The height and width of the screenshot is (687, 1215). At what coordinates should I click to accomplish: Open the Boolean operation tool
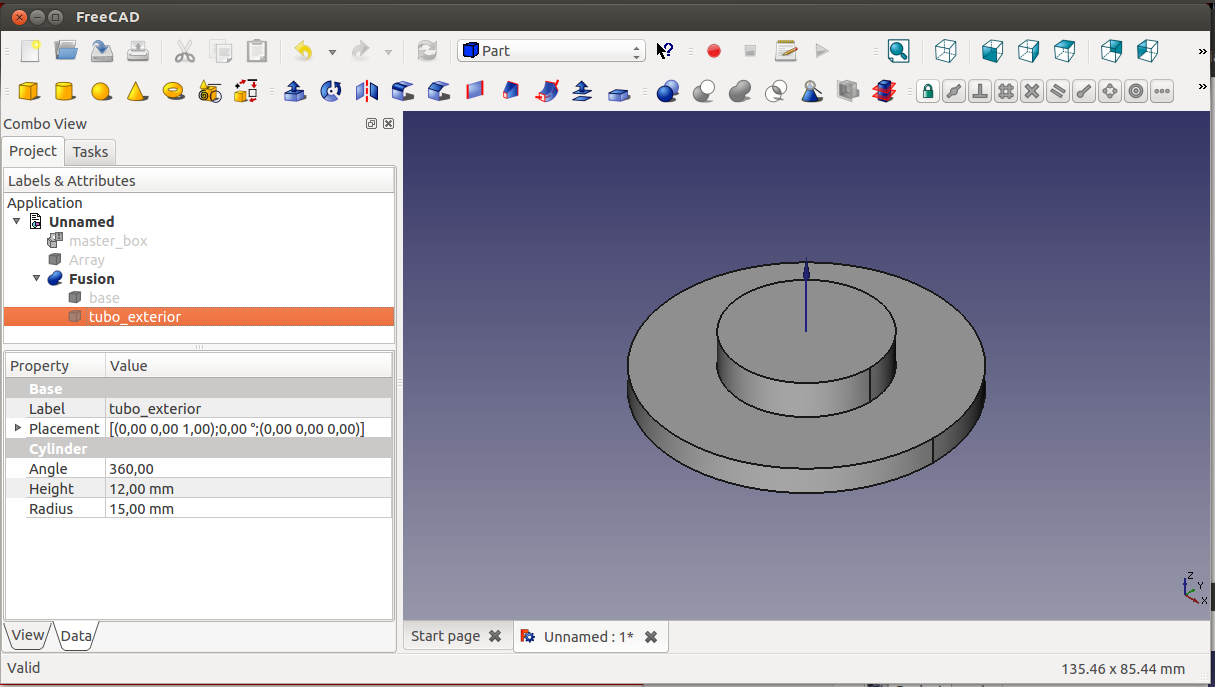[x=668, y=92]
